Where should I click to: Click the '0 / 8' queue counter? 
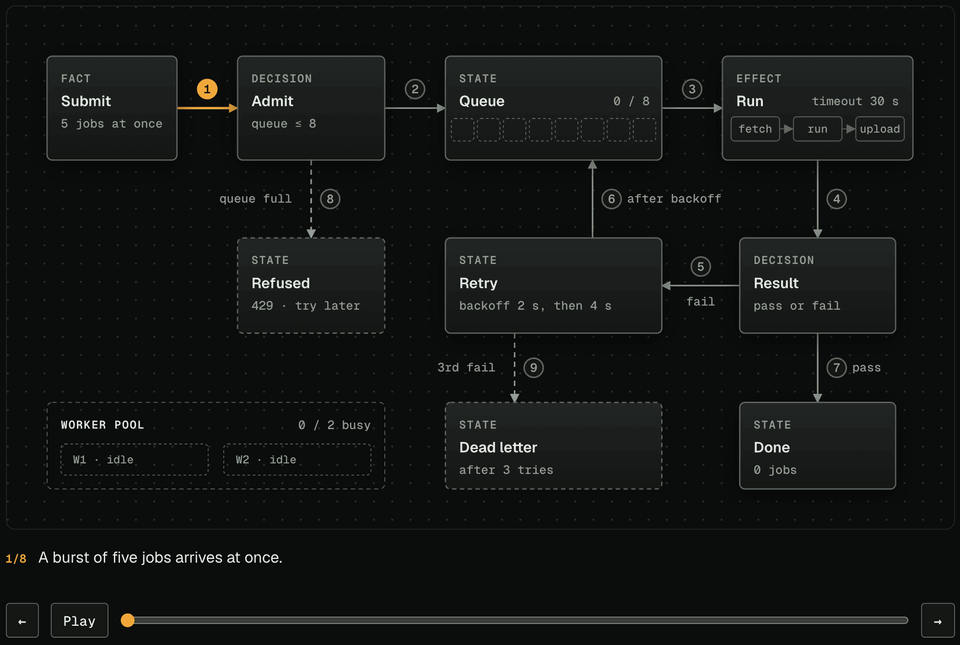(631, 102)
